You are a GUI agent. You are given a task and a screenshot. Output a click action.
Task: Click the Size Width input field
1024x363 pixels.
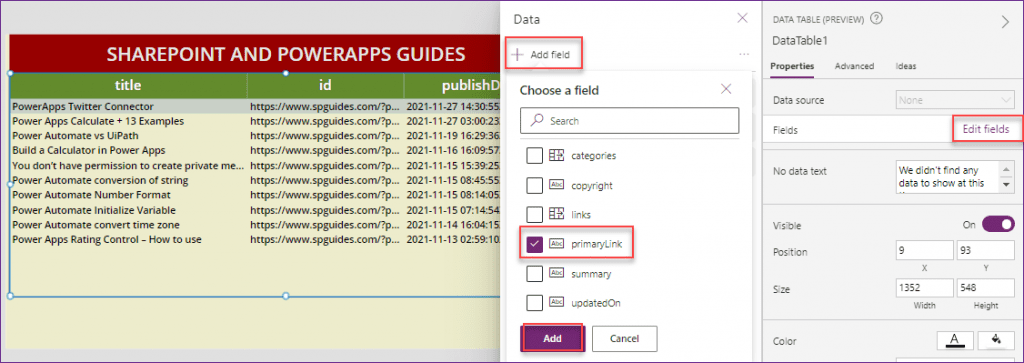(x=925, y=288)
